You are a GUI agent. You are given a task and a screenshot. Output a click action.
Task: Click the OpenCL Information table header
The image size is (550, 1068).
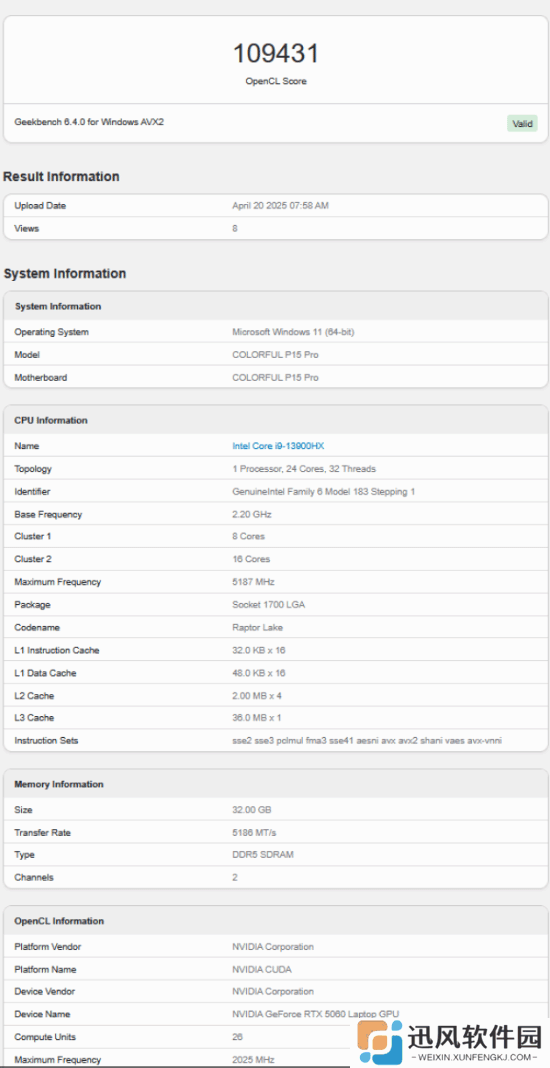tap(275, 921)
